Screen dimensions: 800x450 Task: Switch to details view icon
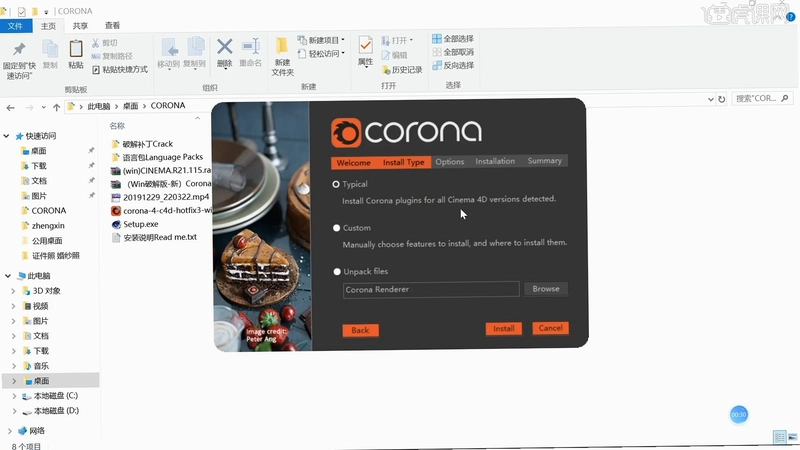click(780, 437)
